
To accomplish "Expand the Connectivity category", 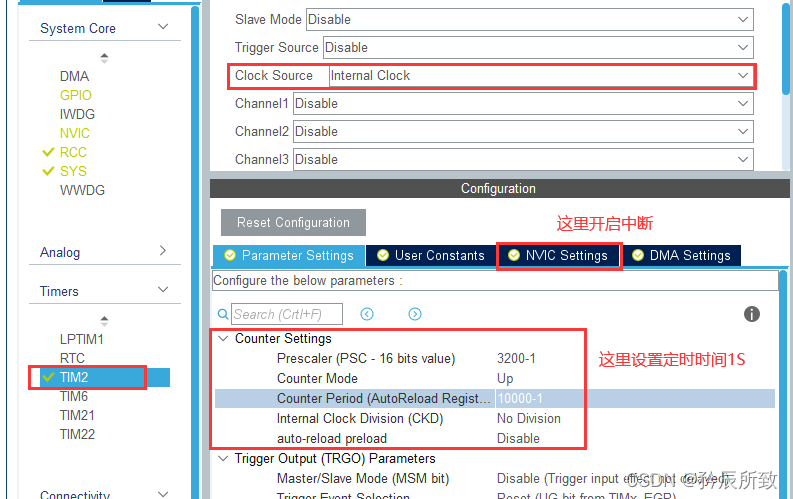I will (x=163, y=494).
